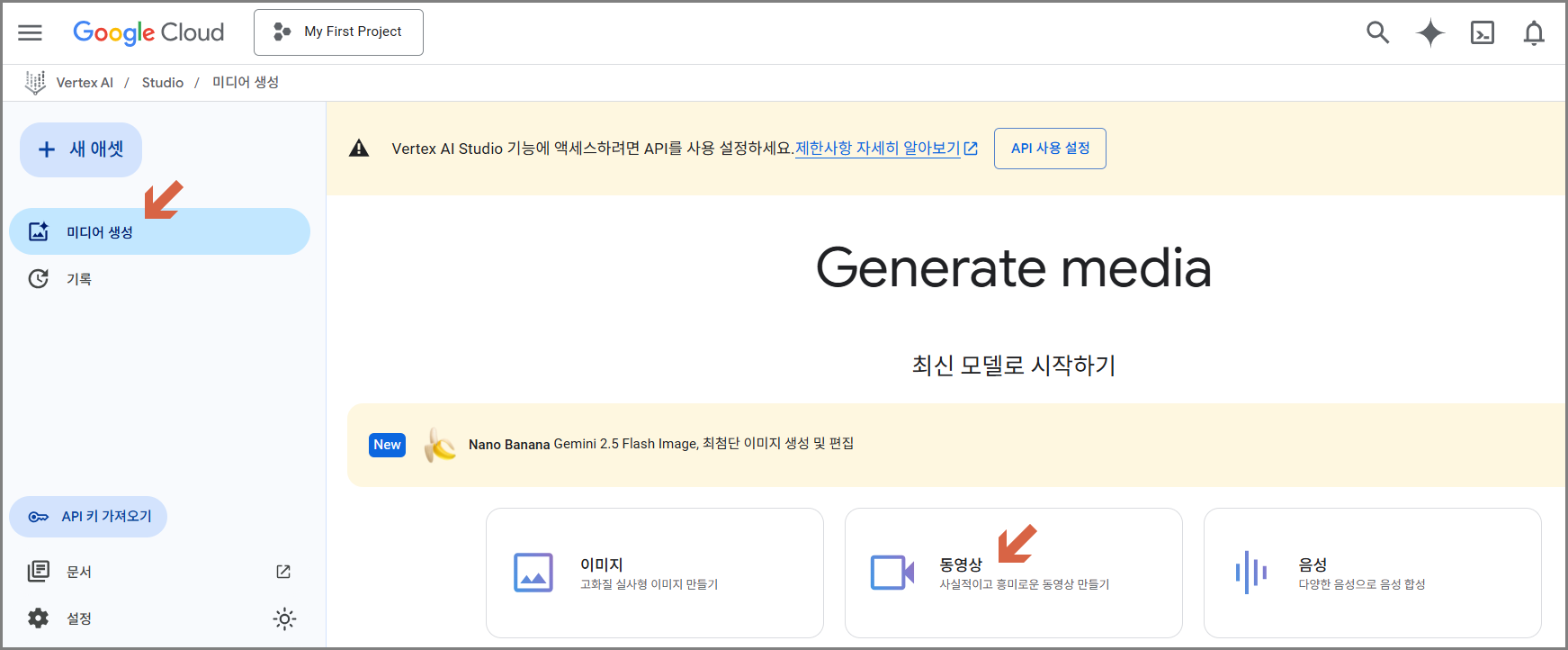
Task: Select the 이미지 image card
Action: pos(655,573)
